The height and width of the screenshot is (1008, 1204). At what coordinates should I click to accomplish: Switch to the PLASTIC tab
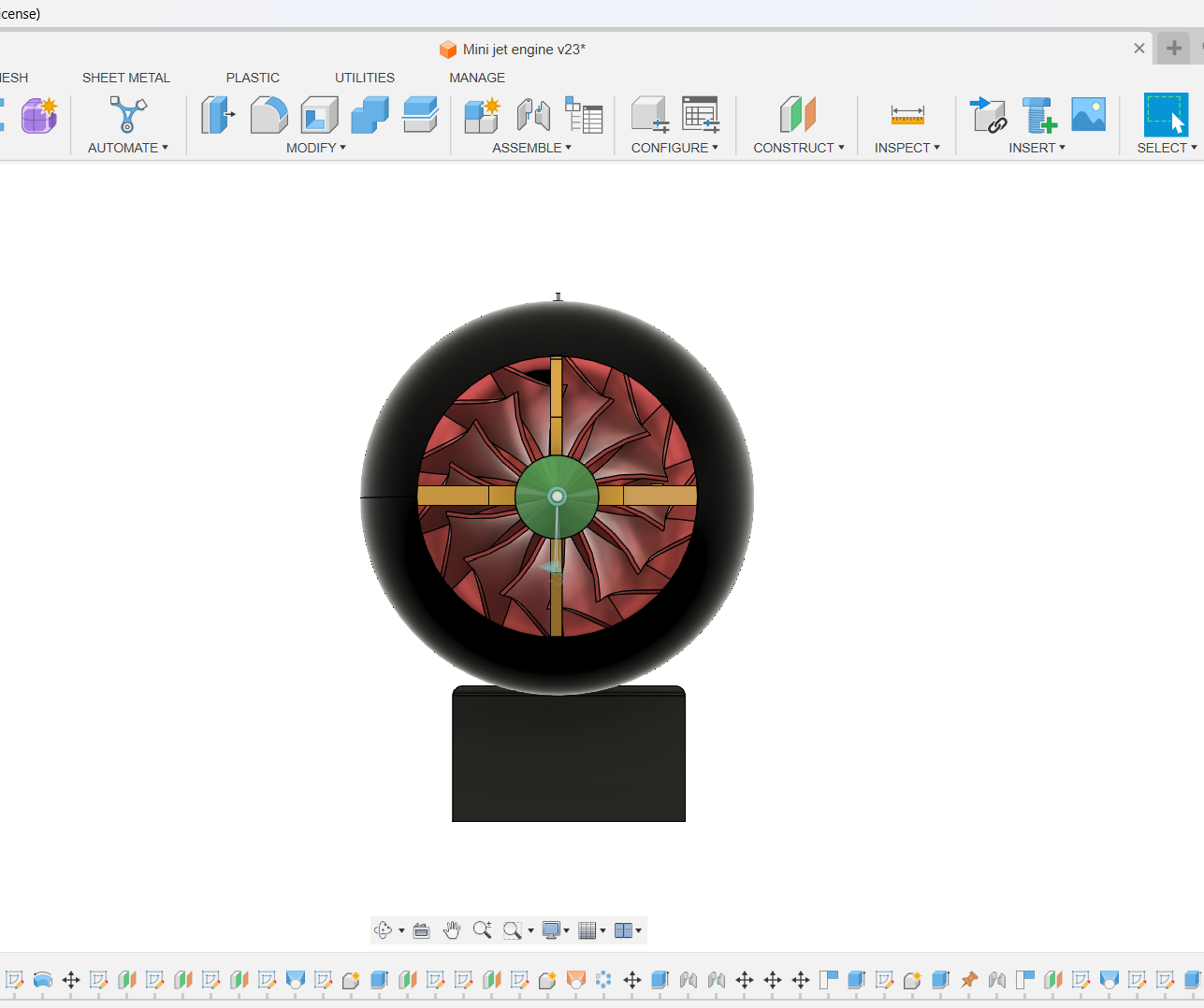(253, 78)
